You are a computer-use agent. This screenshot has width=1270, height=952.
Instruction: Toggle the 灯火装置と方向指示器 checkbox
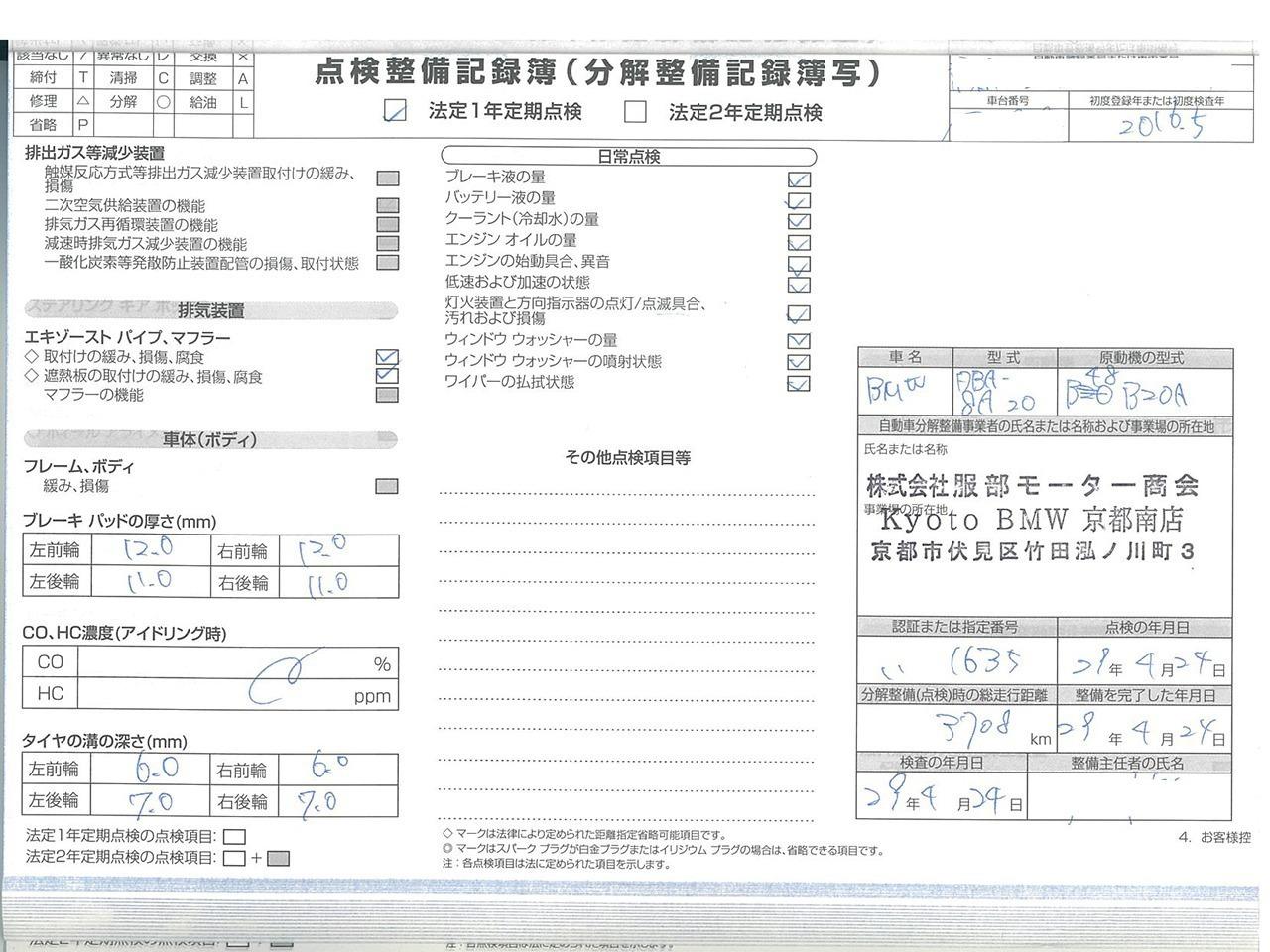point(799,313)
